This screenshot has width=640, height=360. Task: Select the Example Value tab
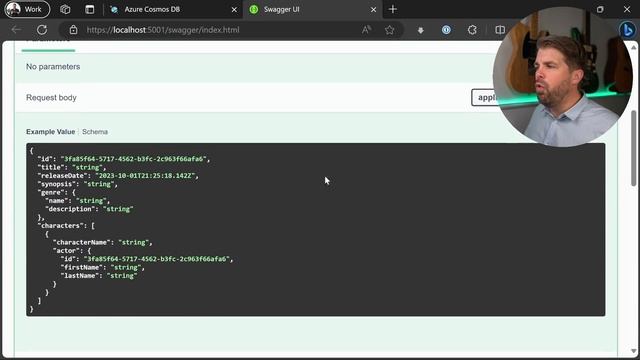coord(51,132)
